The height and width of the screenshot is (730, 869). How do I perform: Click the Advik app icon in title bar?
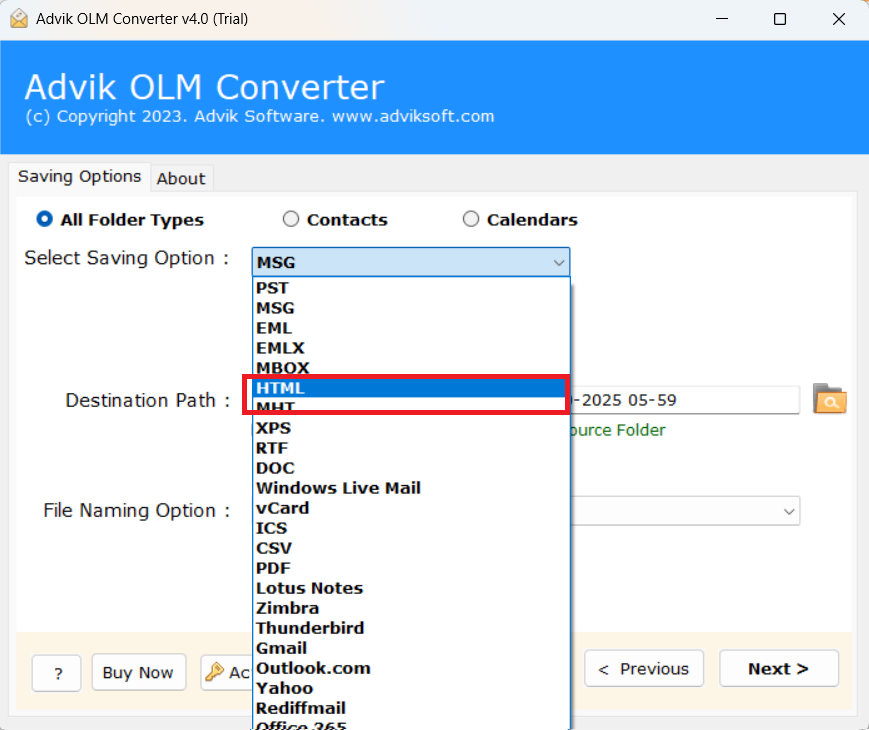pos(17,19)
